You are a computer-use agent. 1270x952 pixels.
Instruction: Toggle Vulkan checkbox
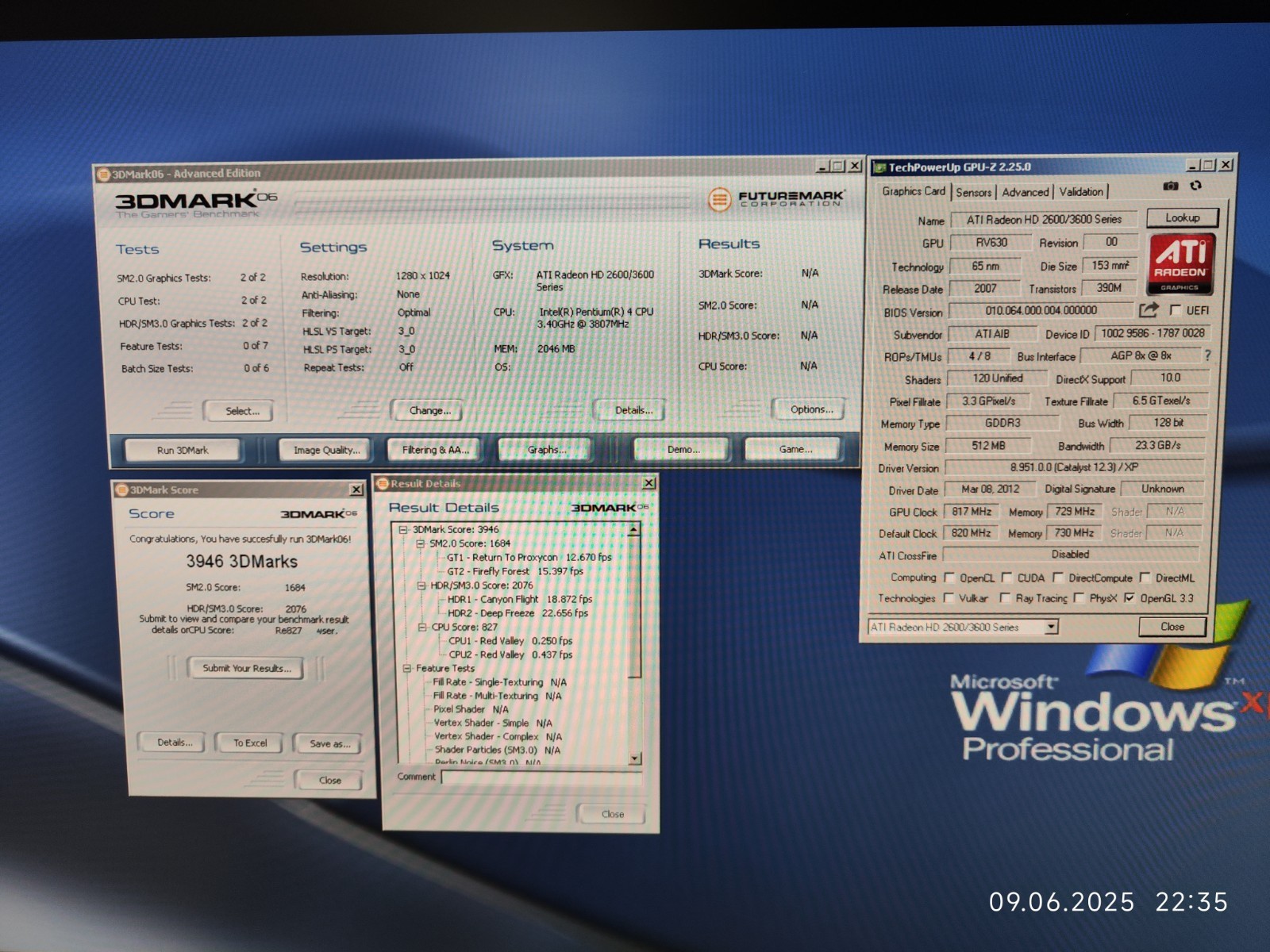948,598
